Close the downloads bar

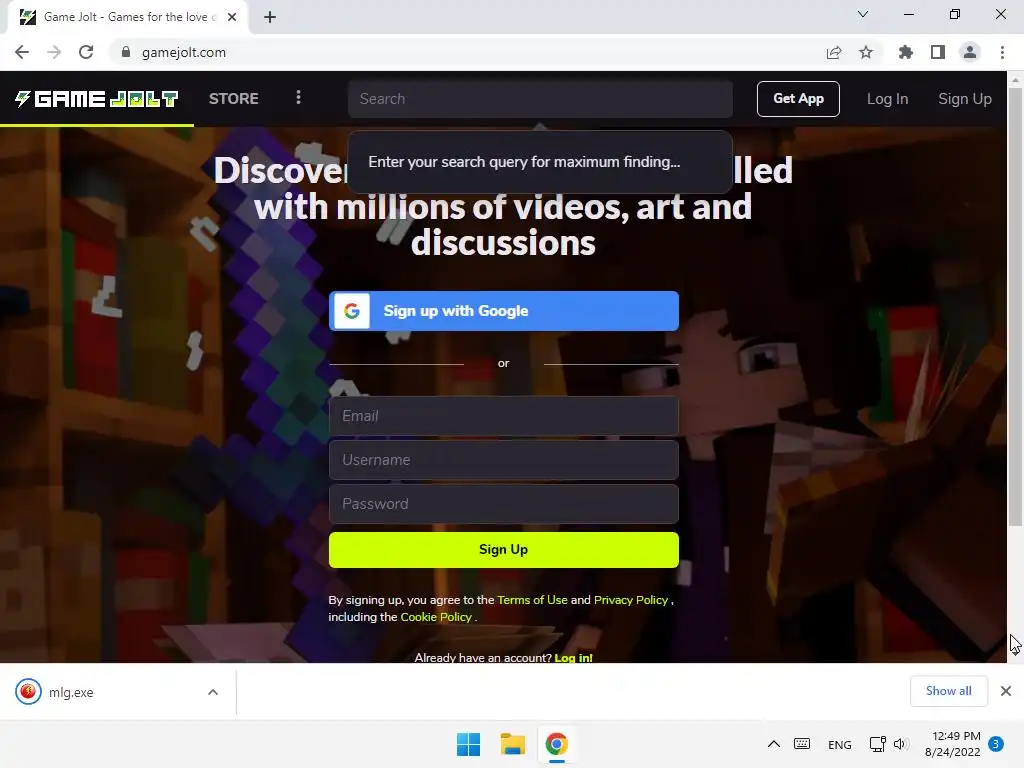[x=1006, y=691]
